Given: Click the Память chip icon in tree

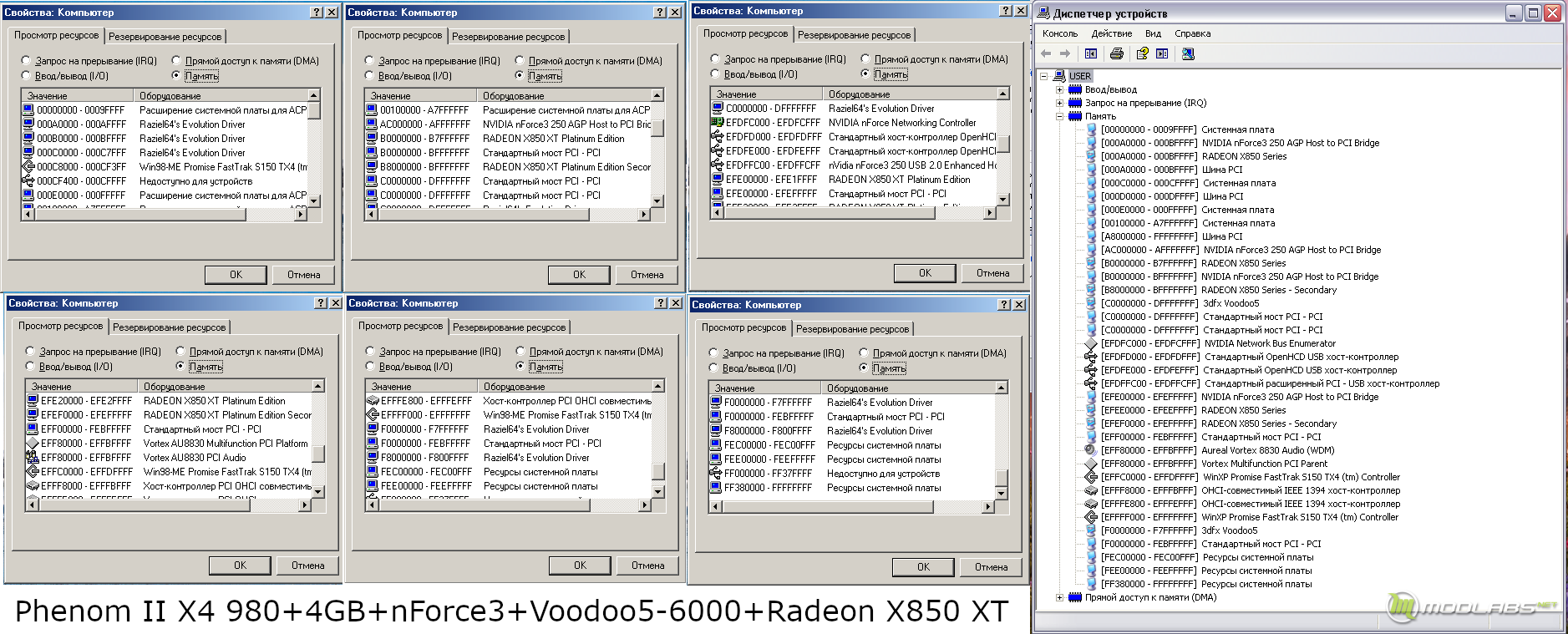Looking at the screenshot, I should (x=1075, y=116).
